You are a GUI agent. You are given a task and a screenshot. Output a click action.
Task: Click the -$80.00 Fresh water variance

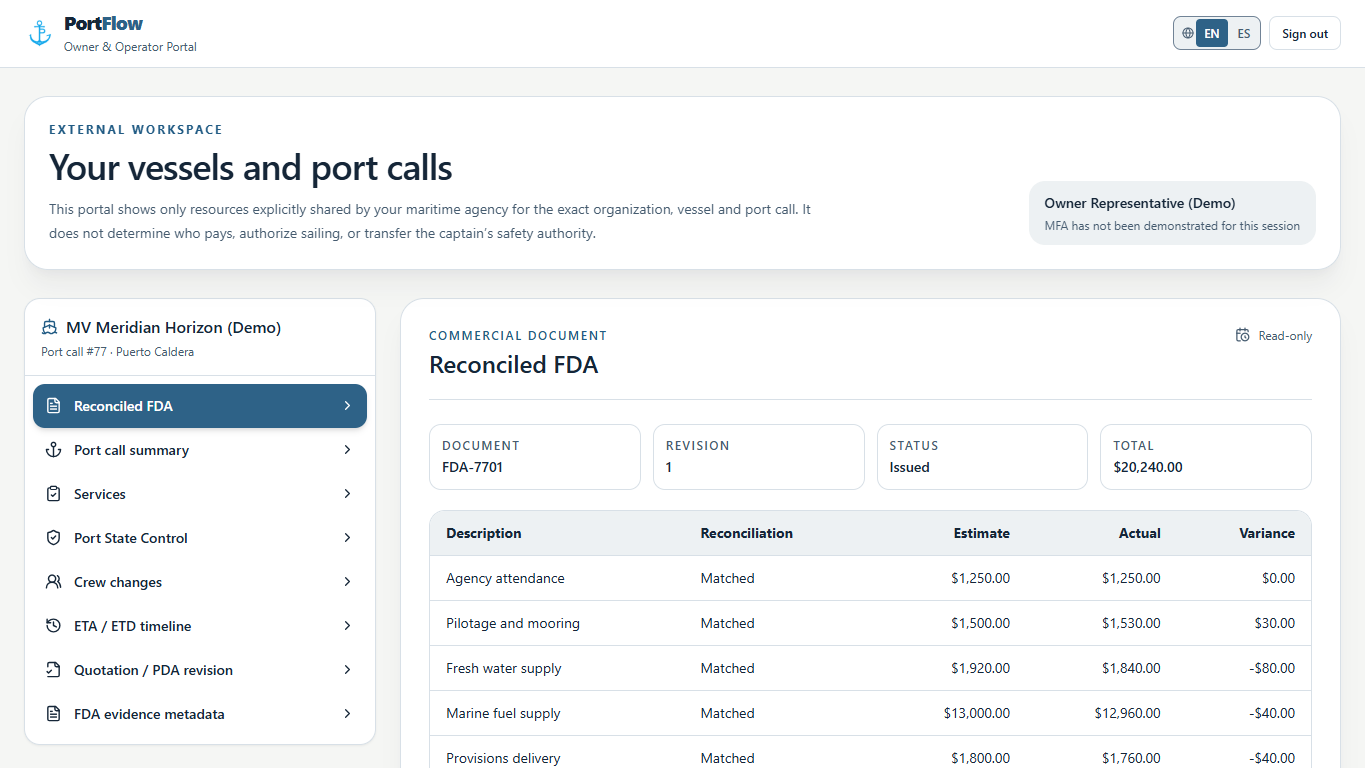[1272, 668]
